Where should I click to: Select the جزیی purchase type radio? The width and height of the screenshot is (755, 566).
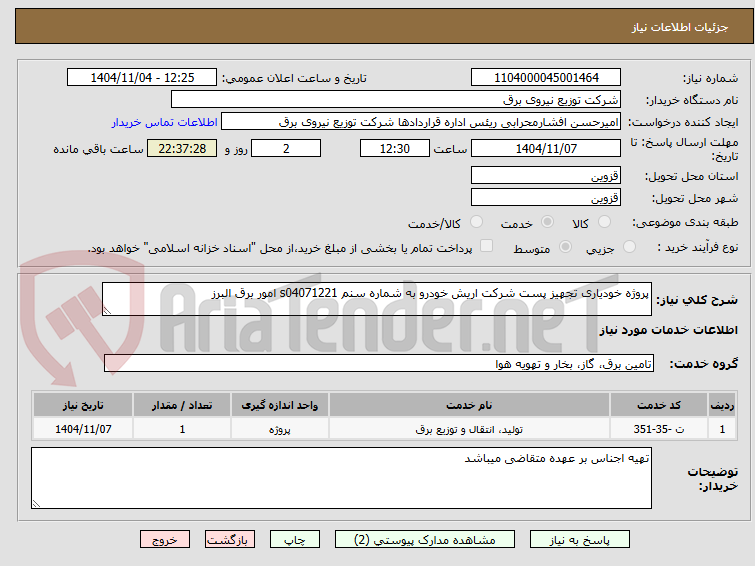point(629,247)
